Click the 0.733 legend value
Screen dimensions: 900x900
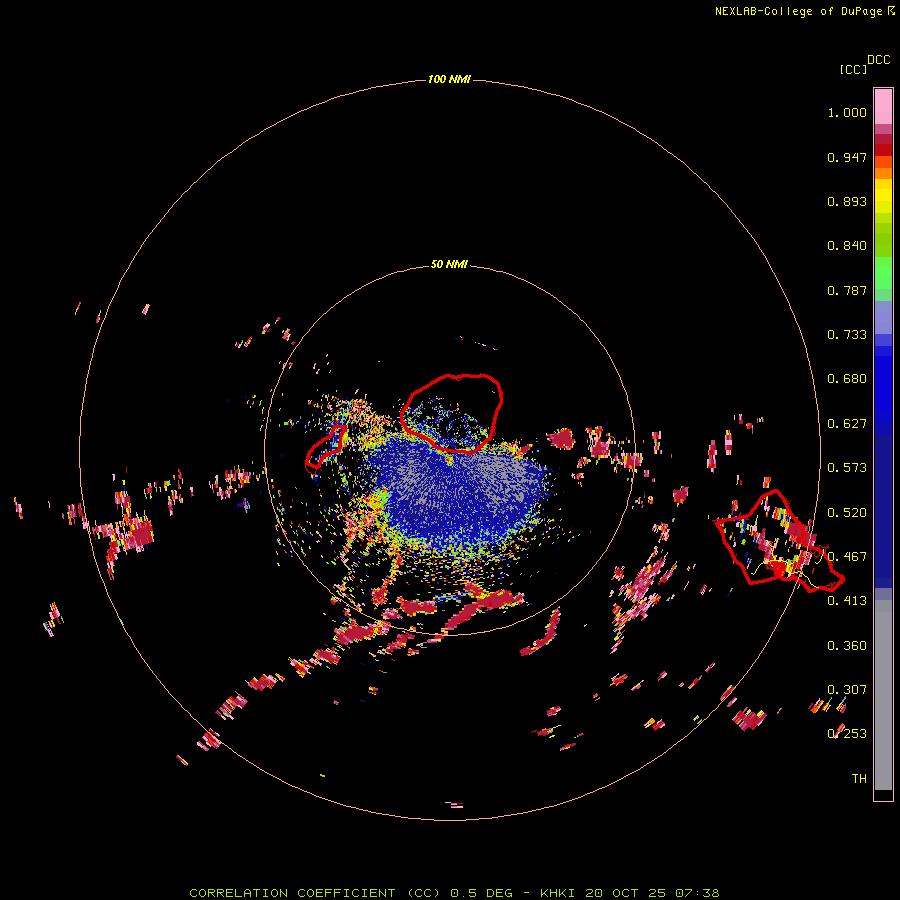click(847, 335)
